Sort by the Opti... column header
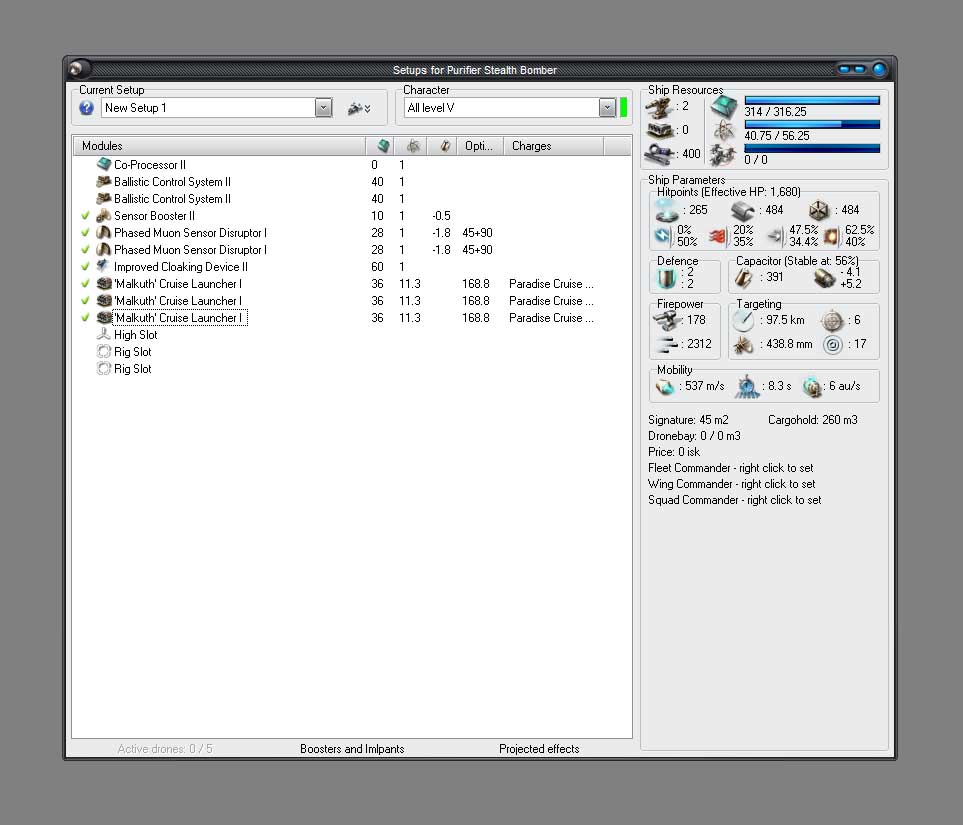This screenshot has height=825, width=963. click(x=480, y=146)
